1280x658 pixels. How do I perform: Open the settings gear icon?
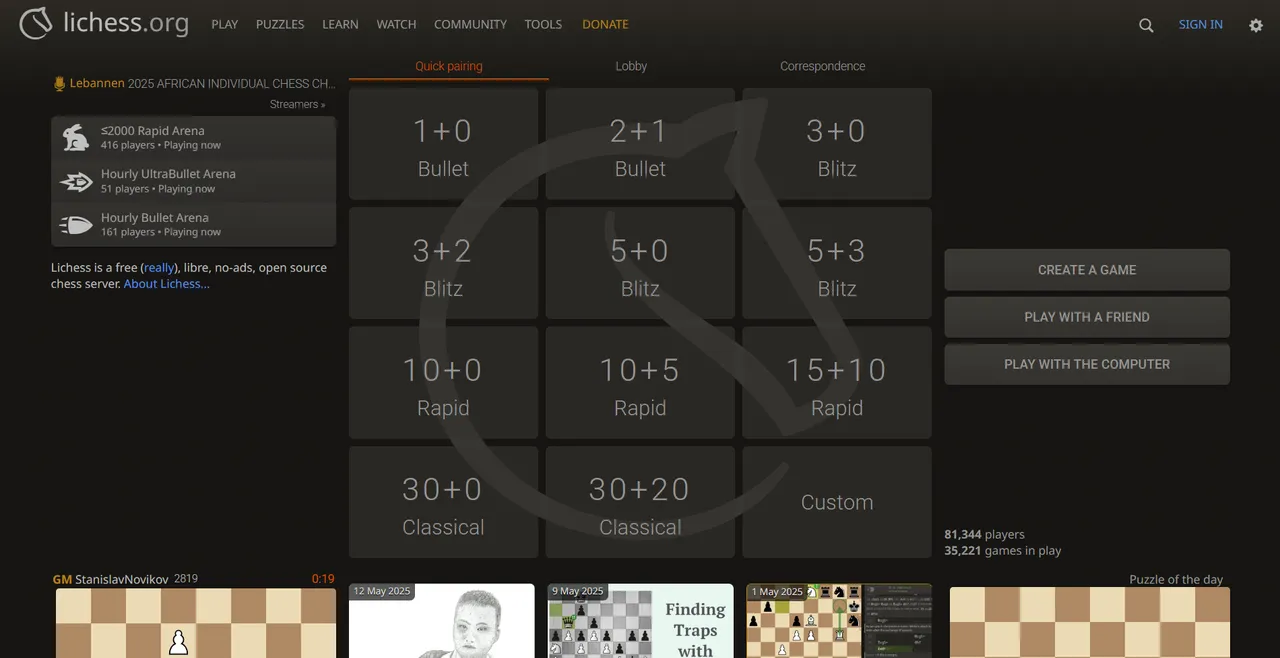1256,25
